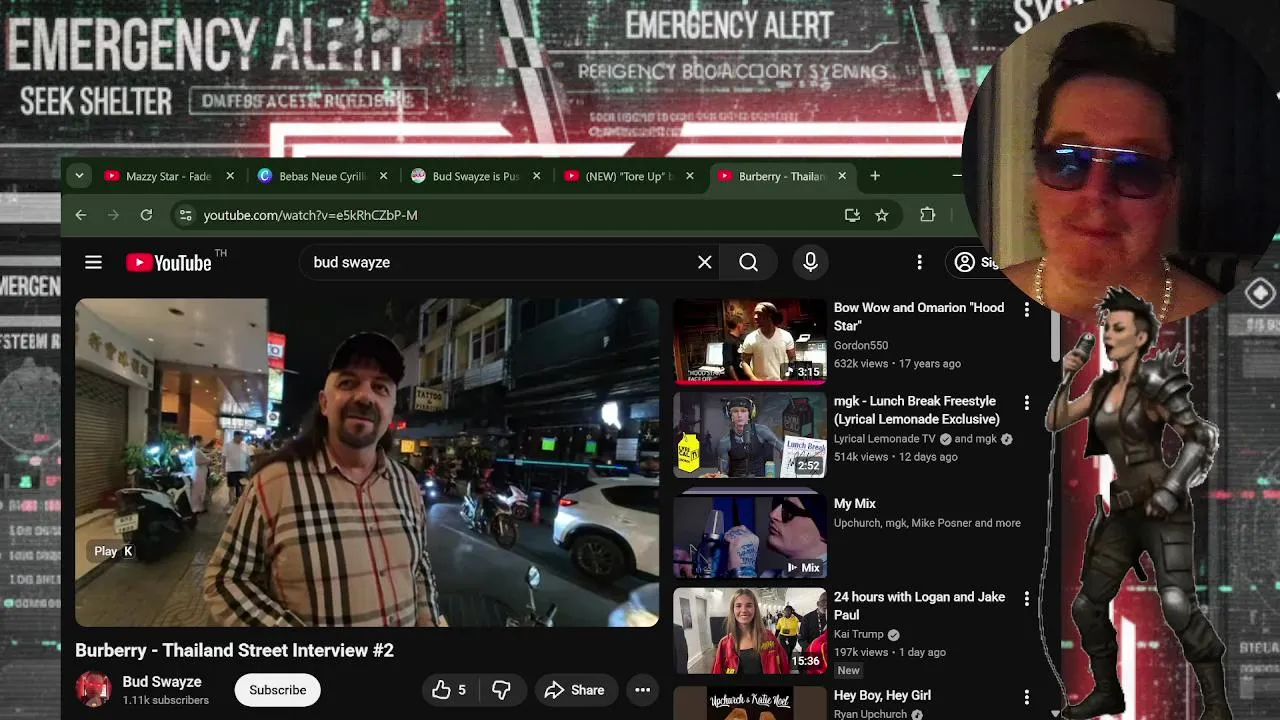Go to the YouTube home logo
Image resolution: width=1280 pixels, height=720 pixels.
169,262
